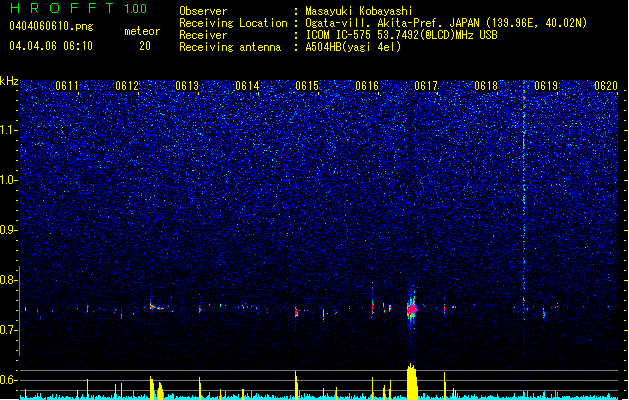Select observer name Masayuki Kobayashi

point(359,11)
